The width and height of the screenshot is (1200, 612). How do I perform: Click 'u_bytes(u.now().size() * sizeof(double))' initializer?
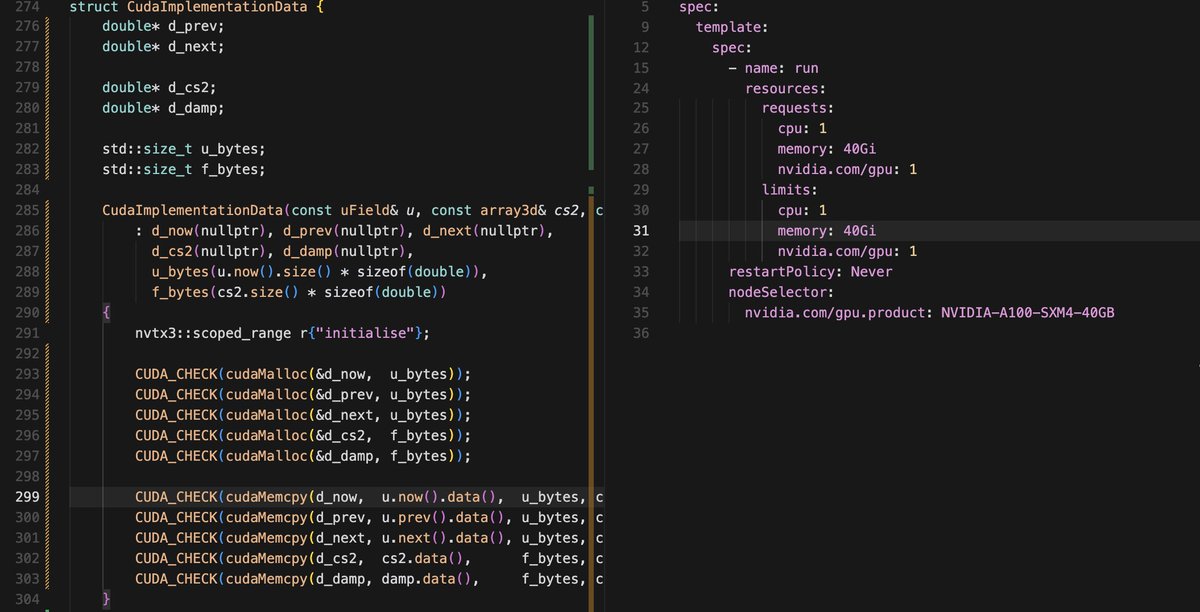318,272
